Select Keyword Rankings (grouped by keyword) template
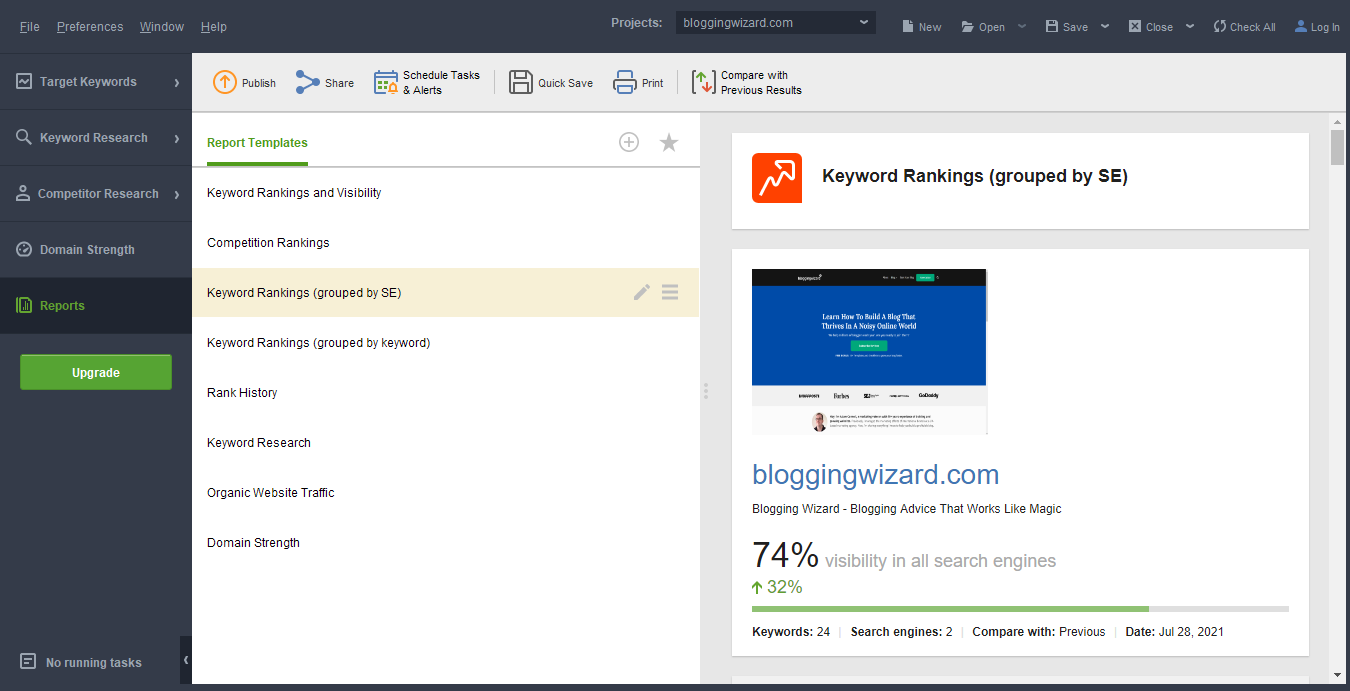 point(445,343)
